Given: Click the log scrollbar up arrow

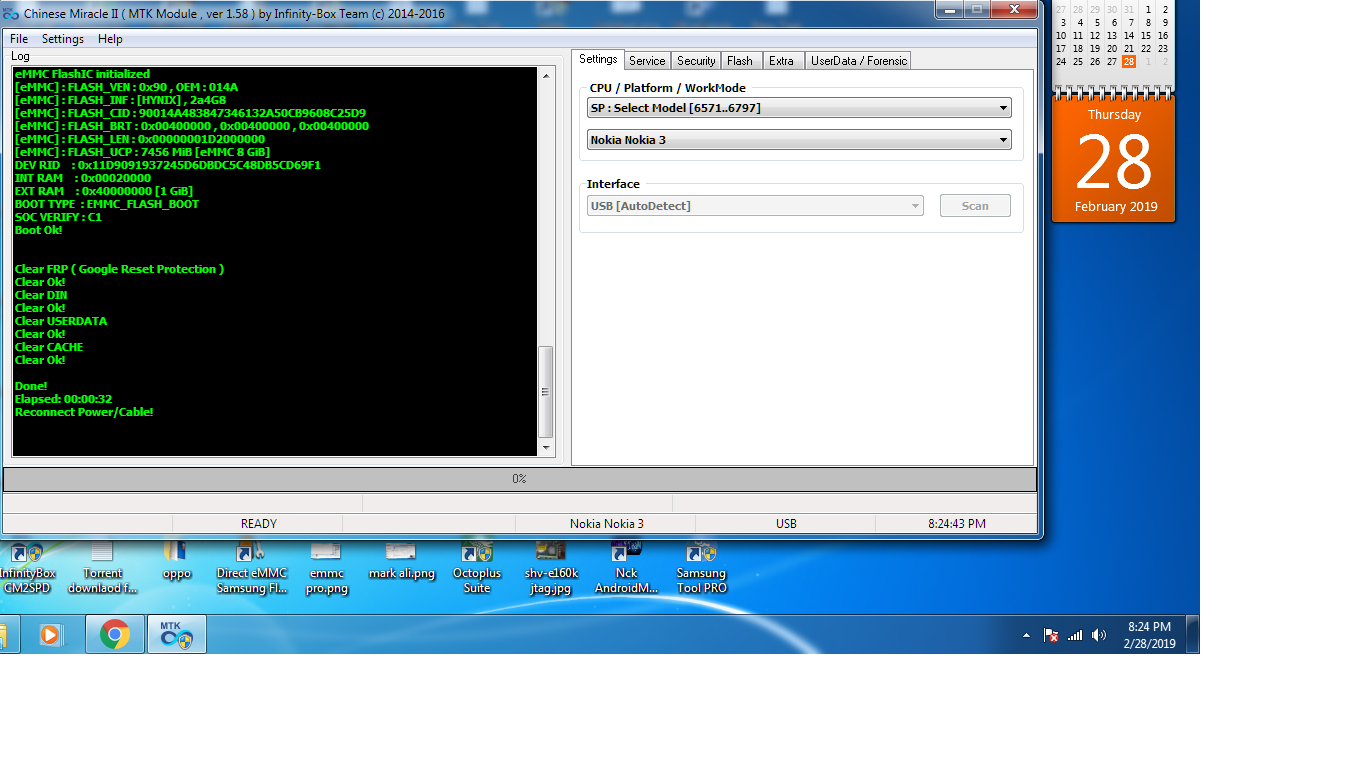Looking at the screenshot, I should coord(546,76).
